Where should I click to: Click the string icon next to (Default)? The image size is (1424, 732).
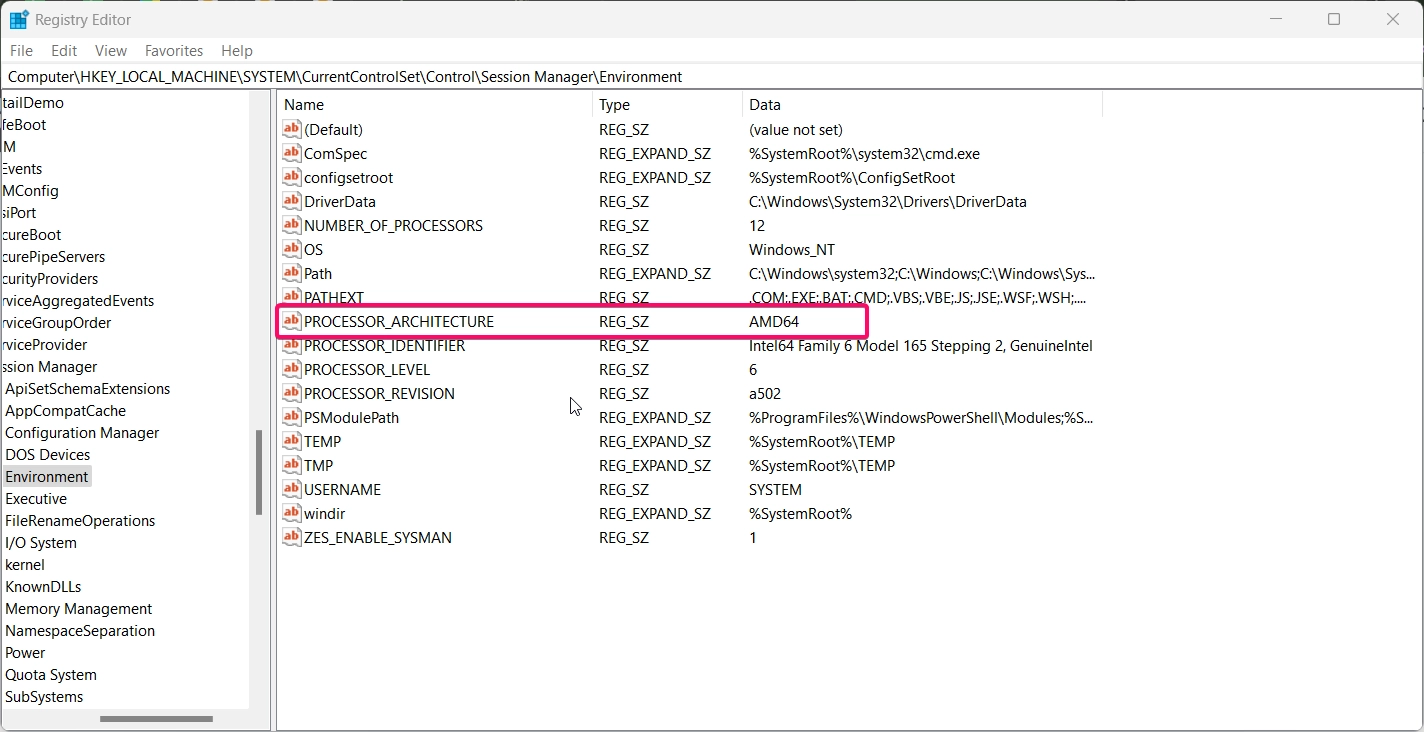point(291,129)
